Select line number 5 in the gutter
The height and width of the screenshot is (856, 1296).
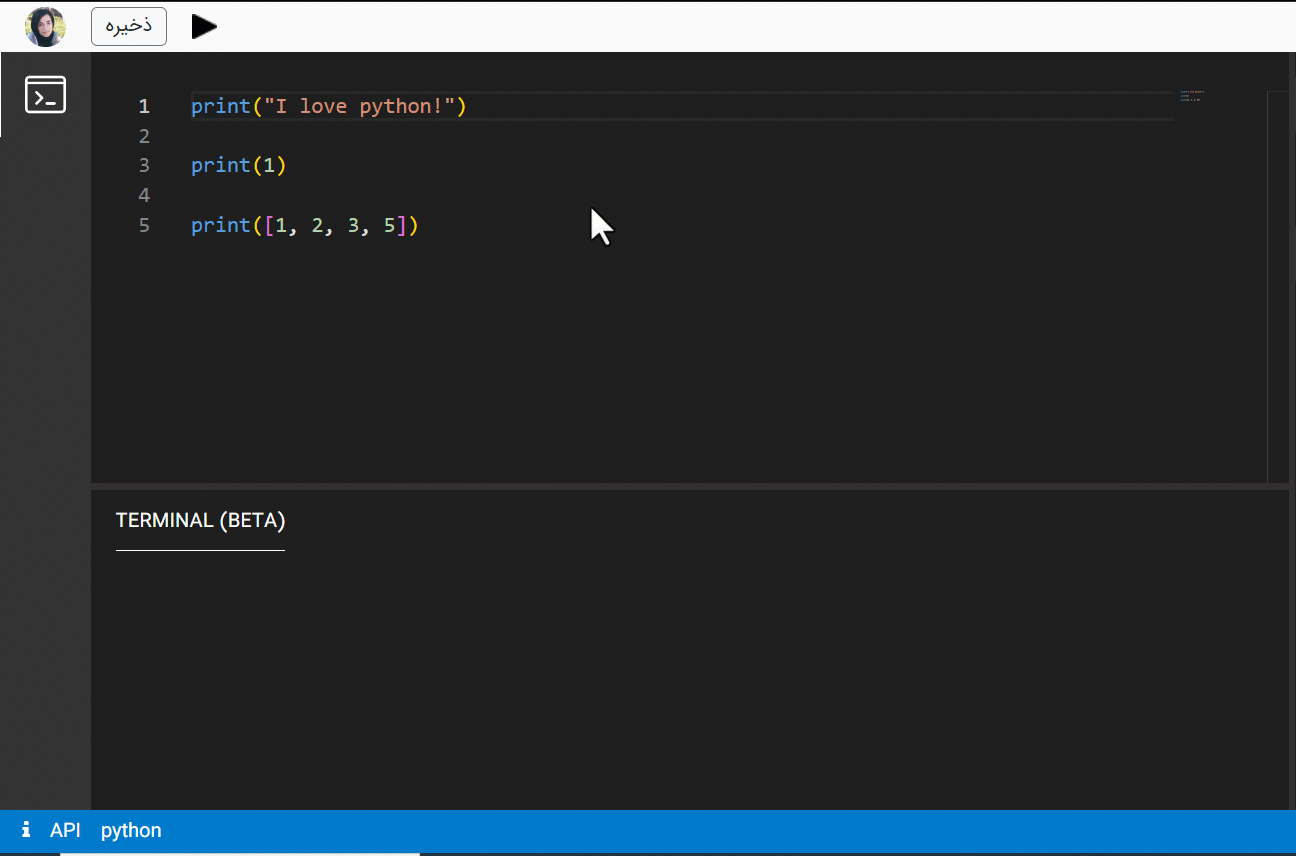pyautogui.click(x=144, y=225)
